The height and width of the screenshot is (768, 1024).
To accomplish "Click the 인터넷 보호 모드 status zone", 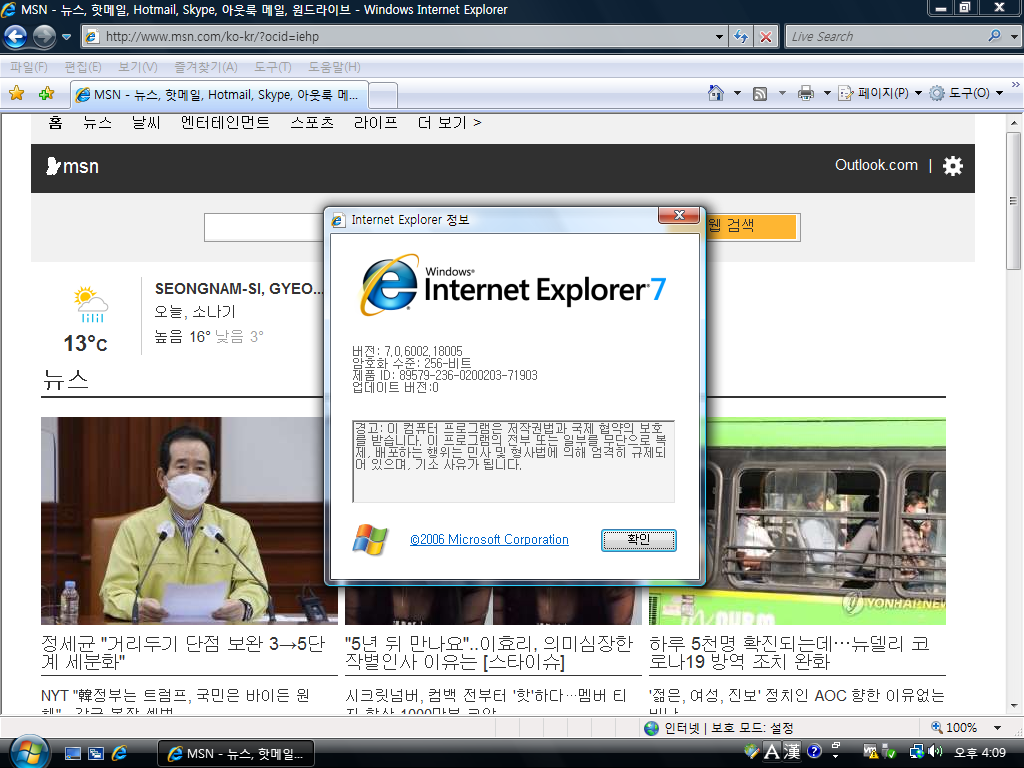I will coord(718,728).
